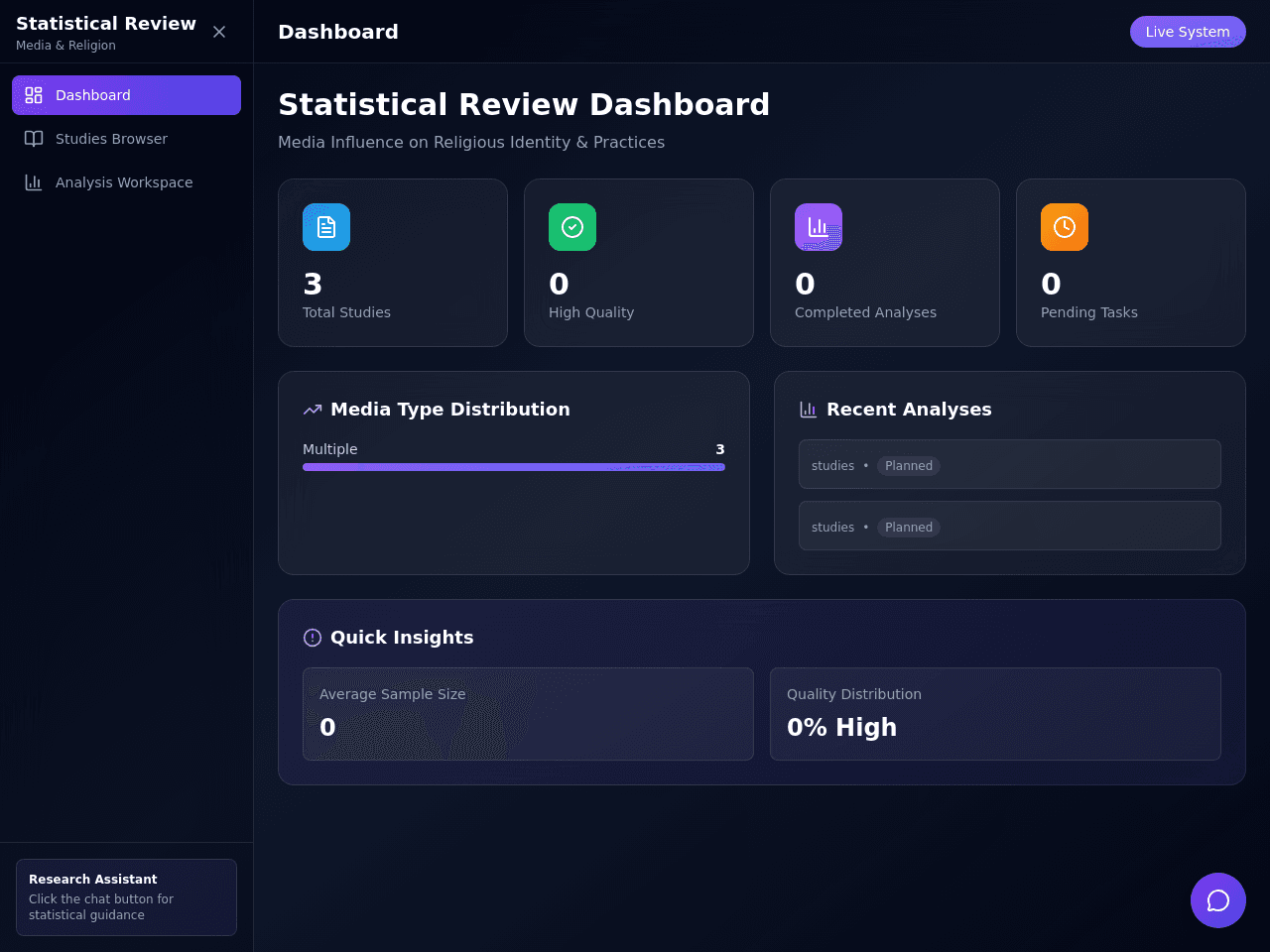The height and width of the screenshot is (952, 1270).
Task: Click the Dashboard grid icon in the sidebar
Action: coord(34,95)
